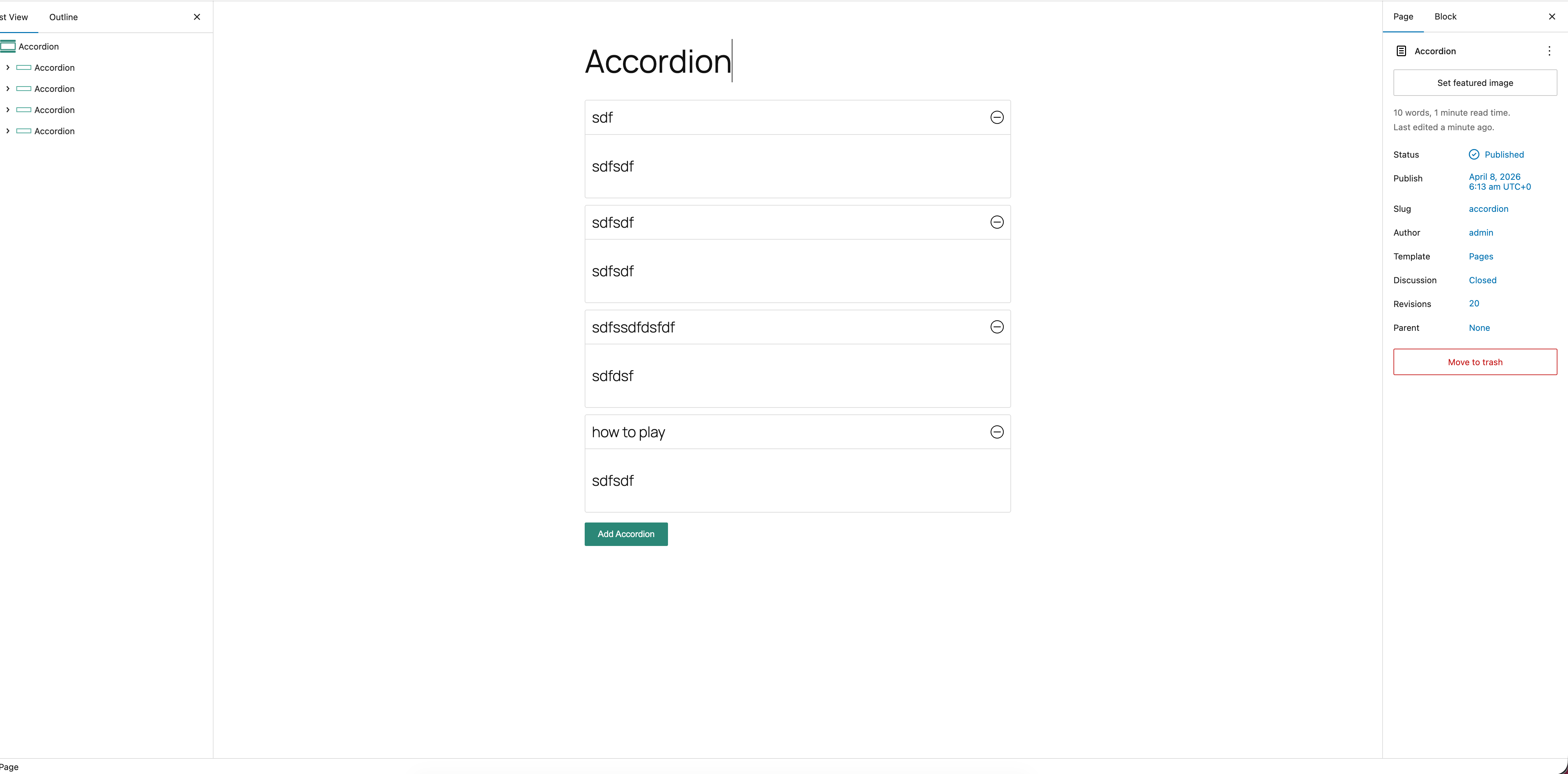Expand the second nested Accordion tree item
Viewport: 1568px width, 774px height.
tap(8, 89)
